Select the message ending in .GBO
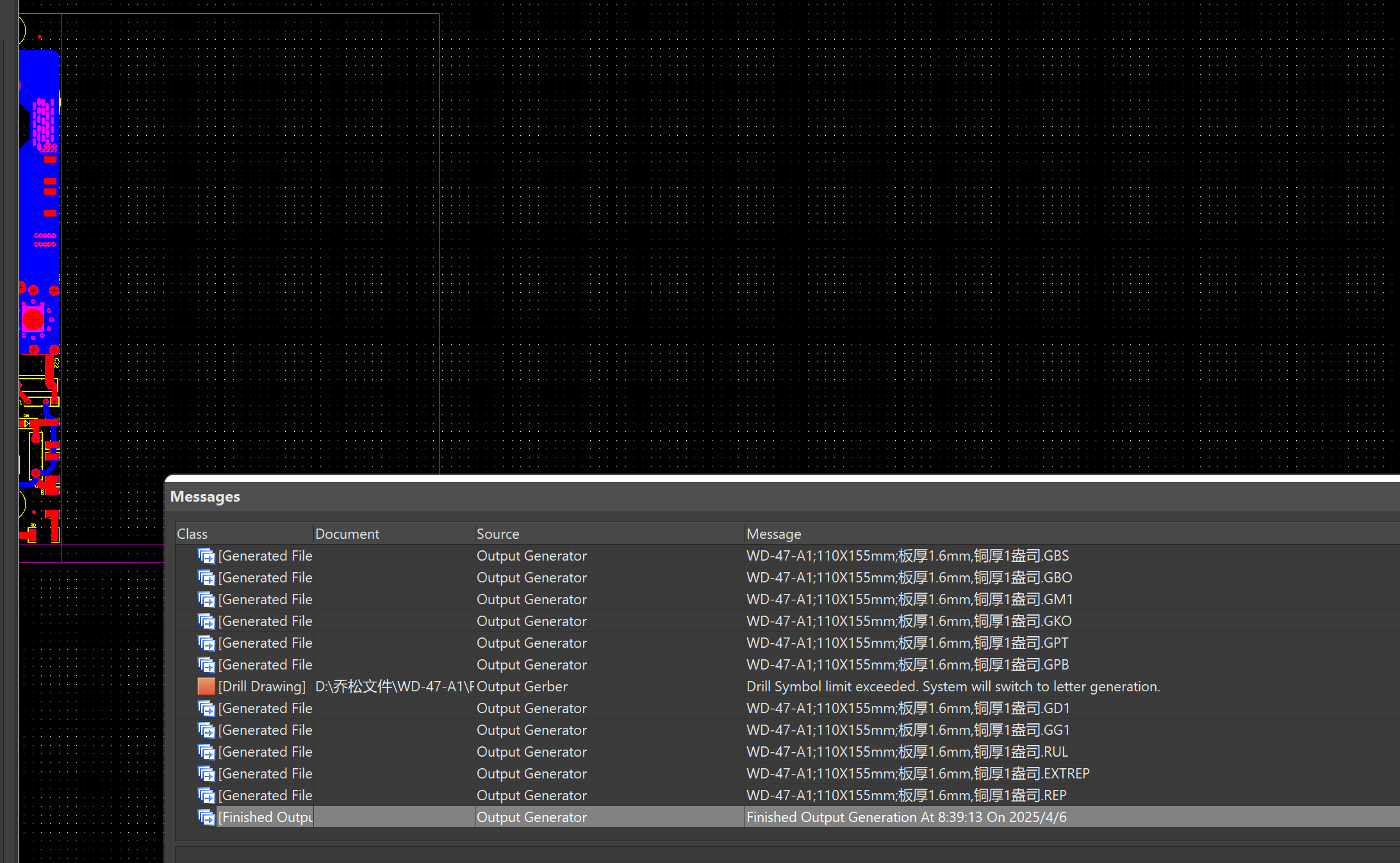 coord(909,578)
